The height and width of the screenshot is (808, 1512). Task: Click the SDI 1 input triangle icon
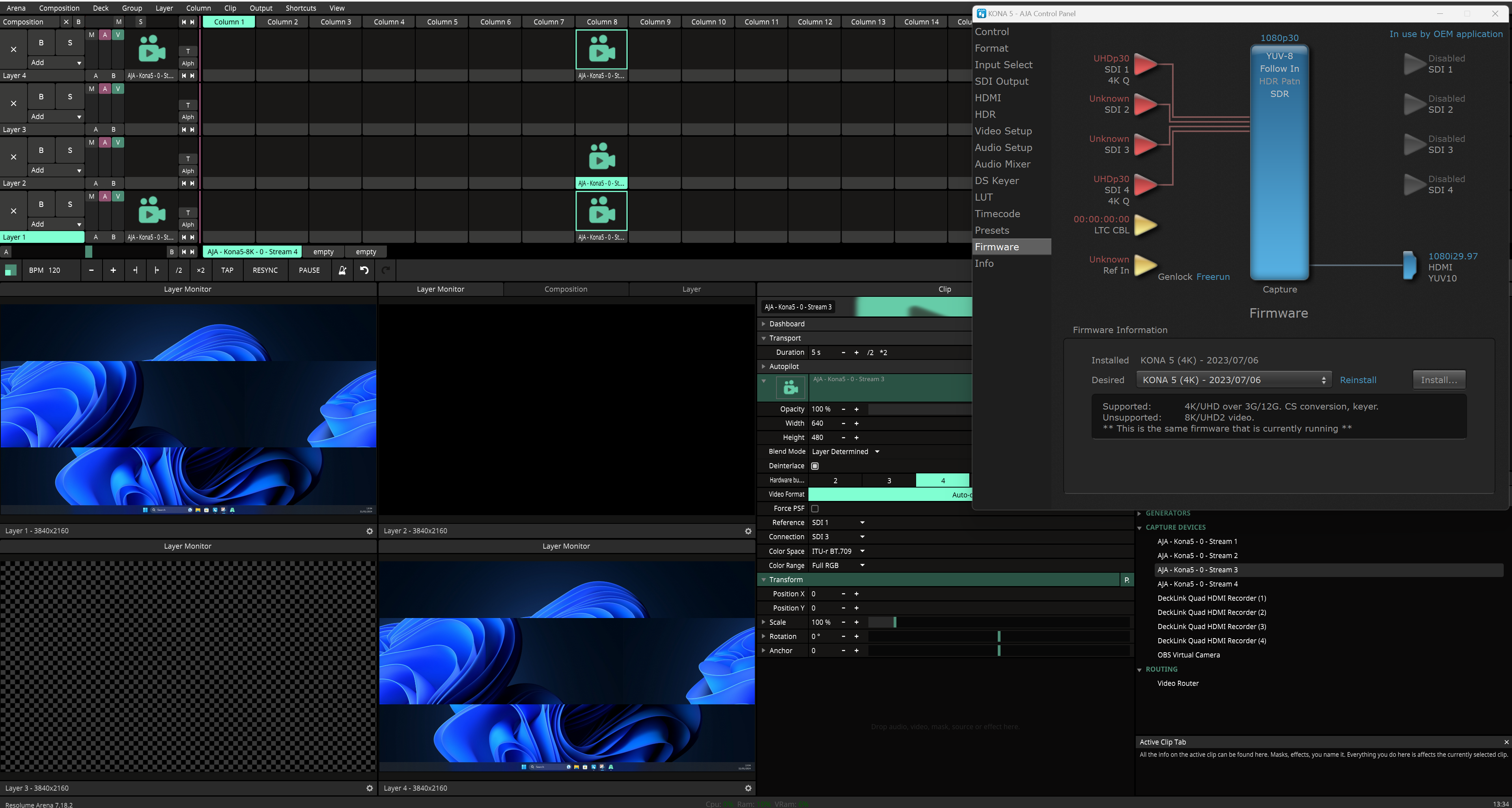tap(1145, 64)
